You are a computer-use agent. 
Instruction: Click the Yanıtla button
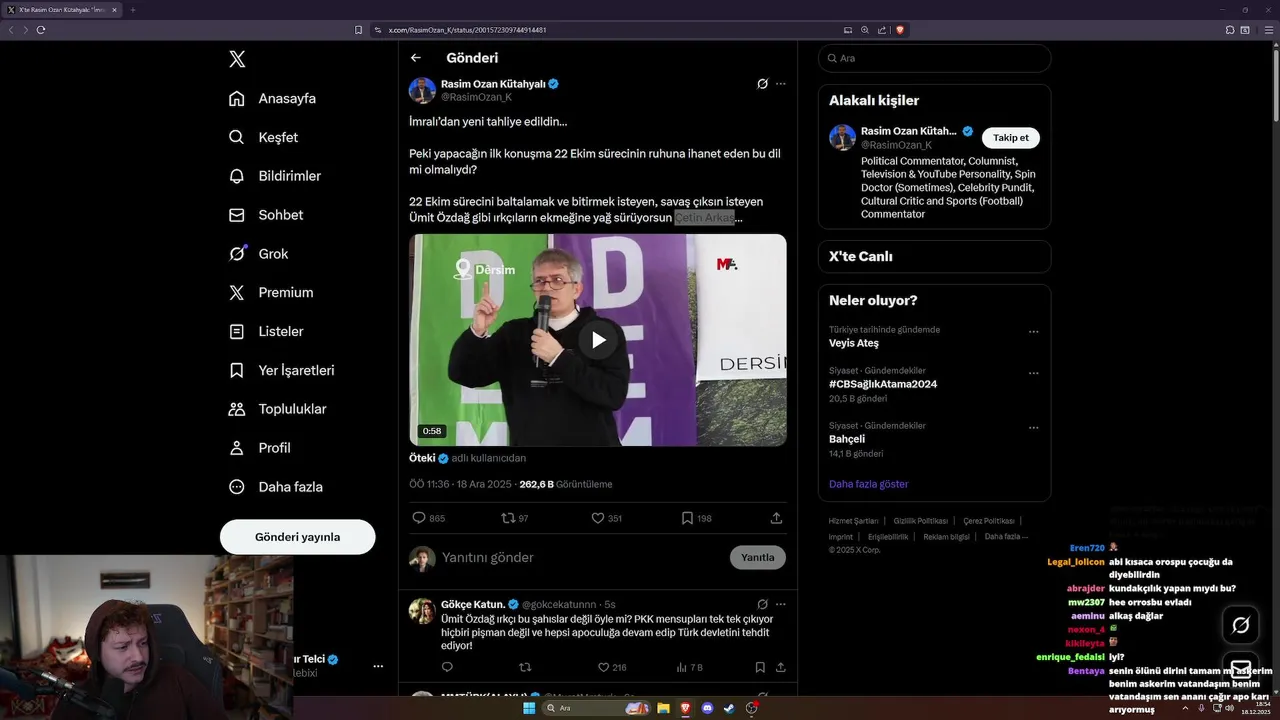(757, 557)
